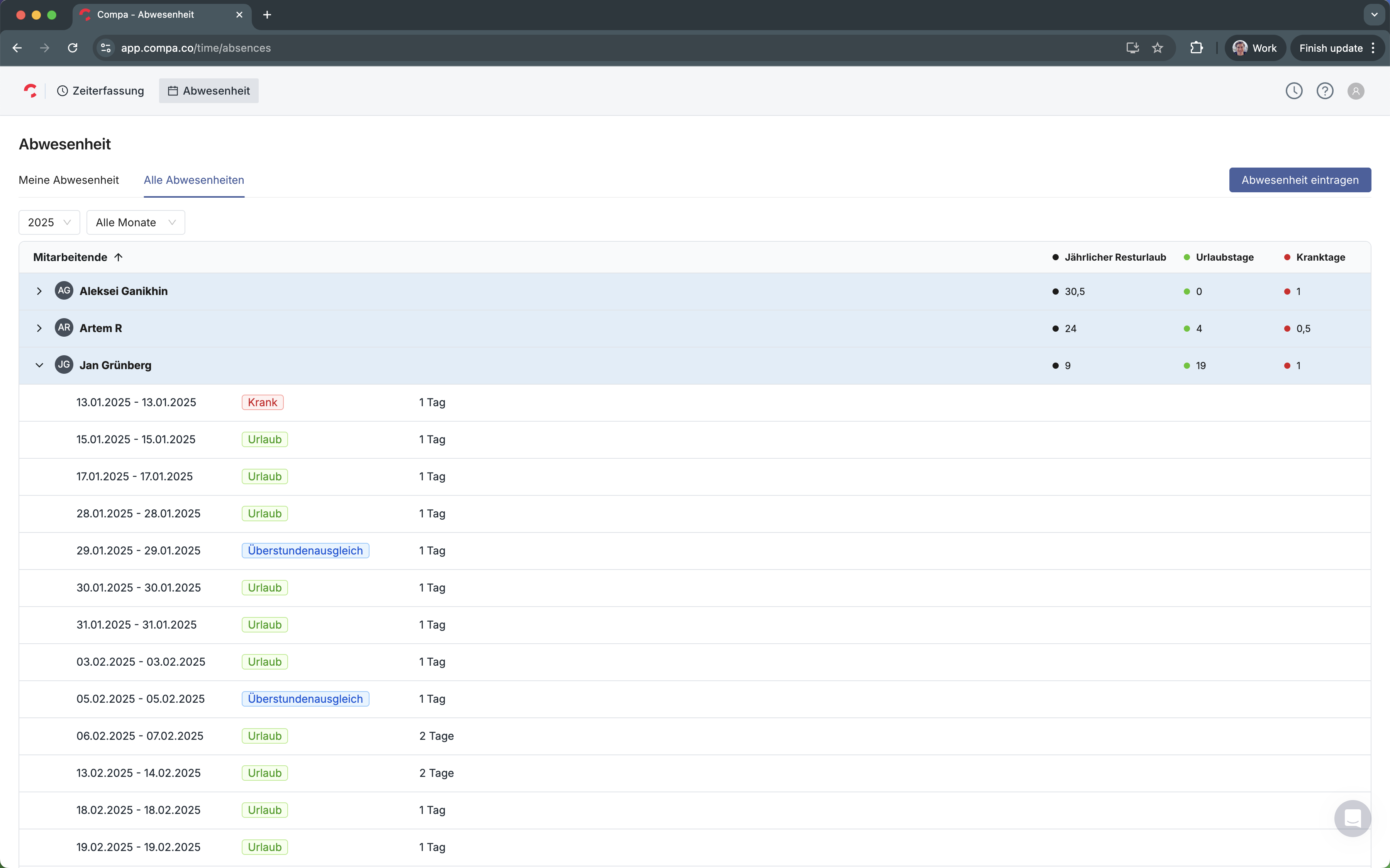Open the help question mark icon
The height and width of the screenshot is (868, 1390).
point(1325,91)
